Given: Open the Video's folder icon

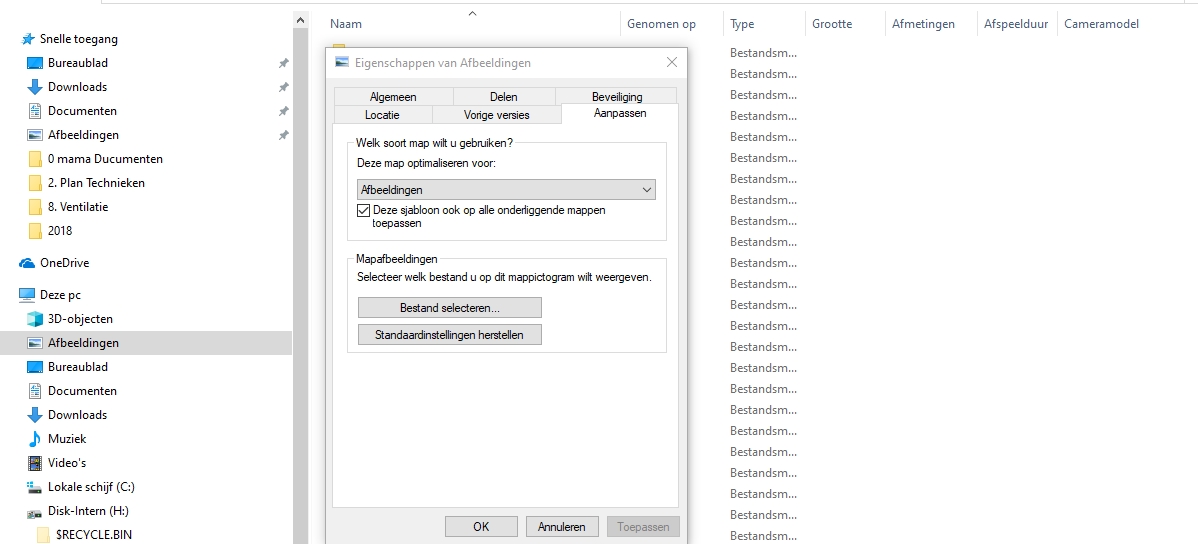Looking at the screenshot, I should [x=35, y=463].
